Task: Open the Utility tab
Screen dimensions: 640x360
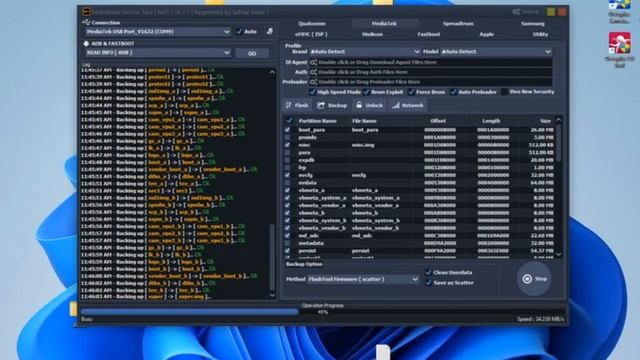Action: tap(540, 34)
